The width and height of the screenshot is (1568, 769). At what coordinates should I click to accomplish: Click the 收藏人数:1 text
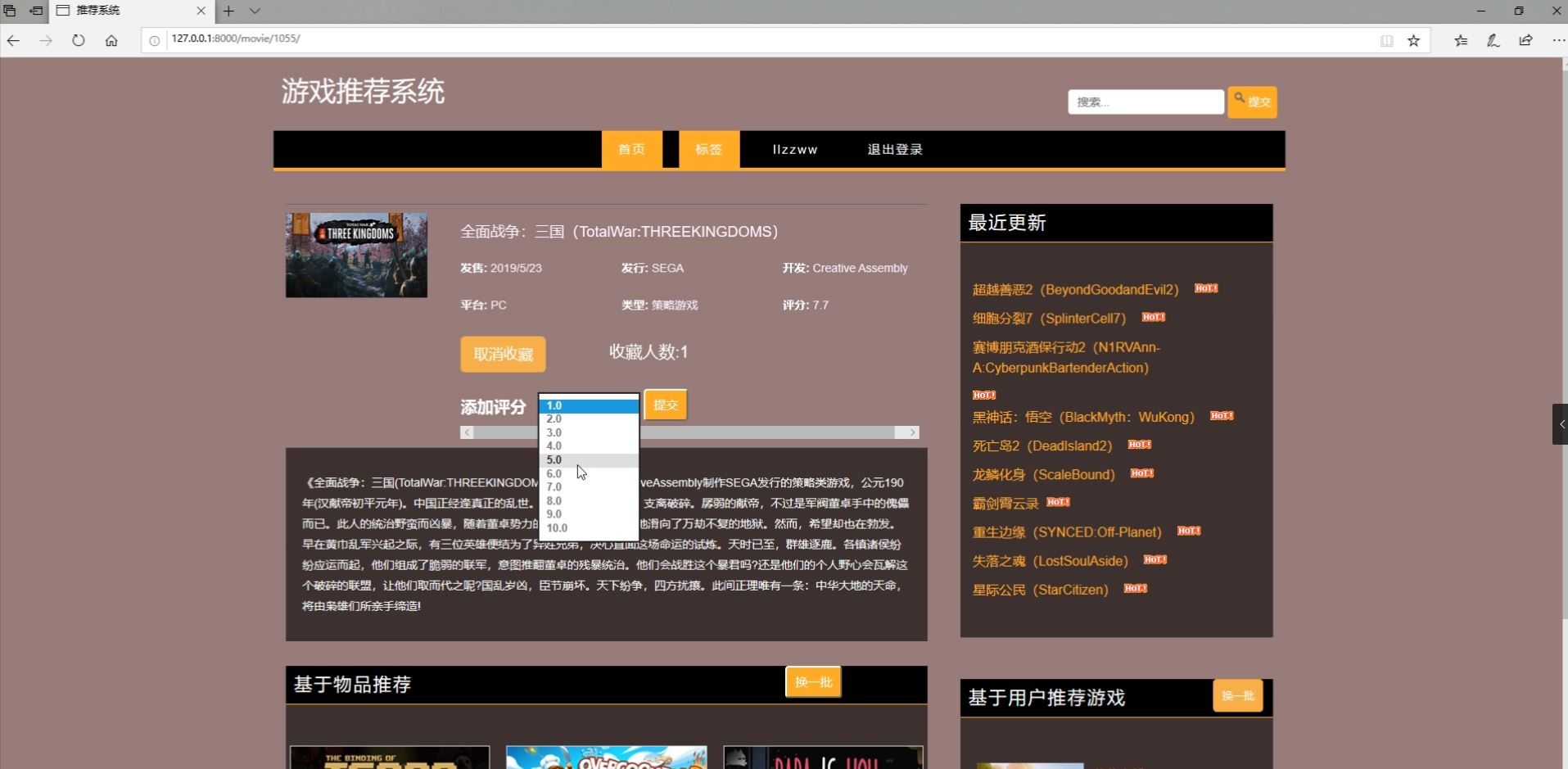pos(648,352)
